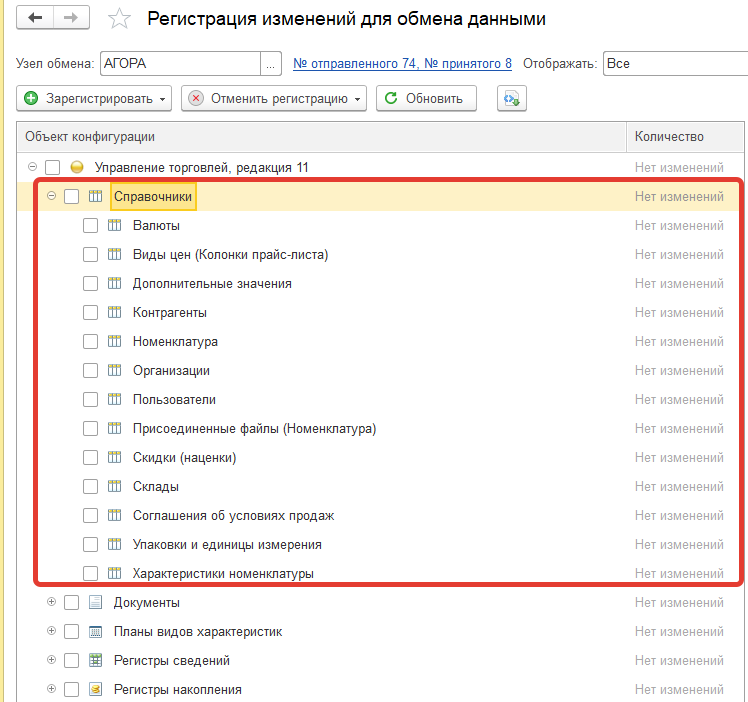Click the Планы видов характеристик icon

point(96,632)
